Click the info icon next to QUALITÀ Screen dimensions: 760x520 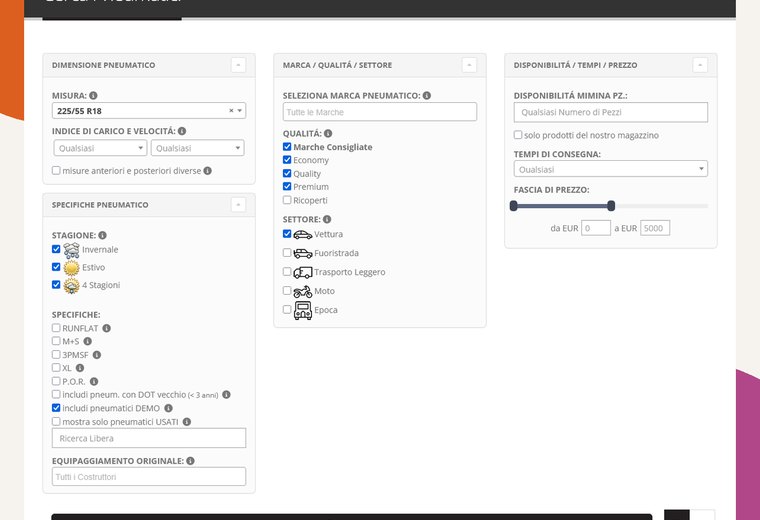point(328,133)
